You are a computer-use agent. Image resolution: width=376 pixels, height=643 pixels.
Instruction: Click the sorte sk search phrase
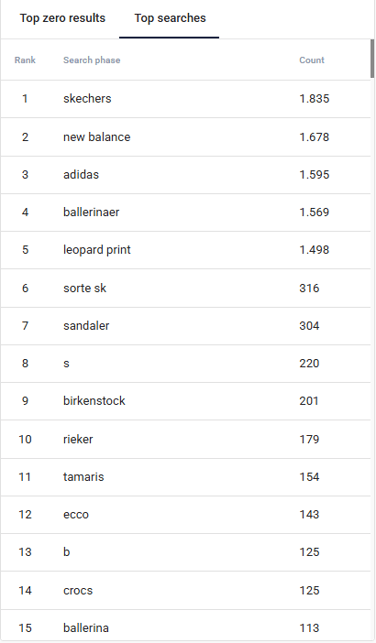[84, 288]
